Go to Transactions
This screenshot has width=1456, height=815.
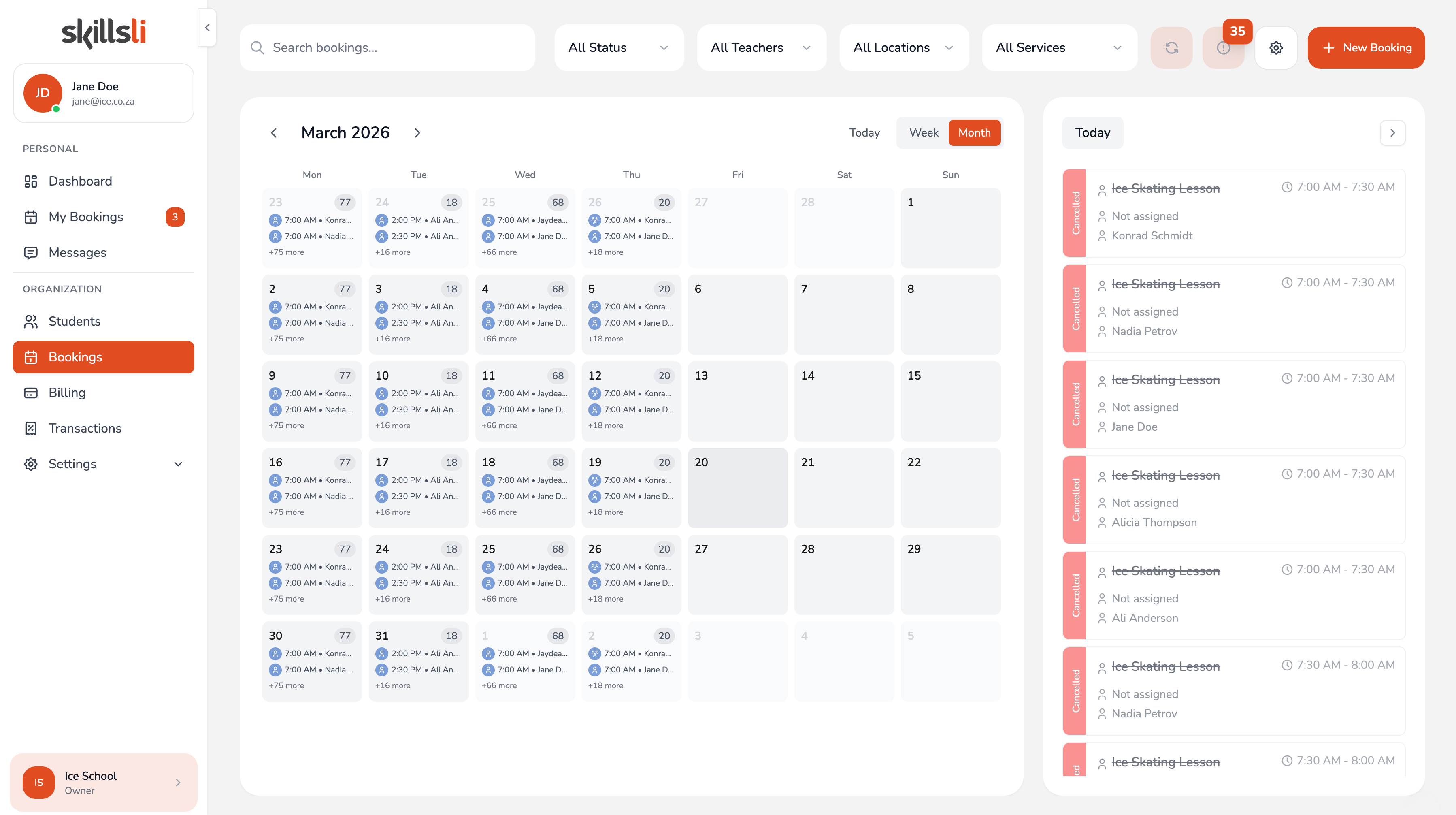84,428
